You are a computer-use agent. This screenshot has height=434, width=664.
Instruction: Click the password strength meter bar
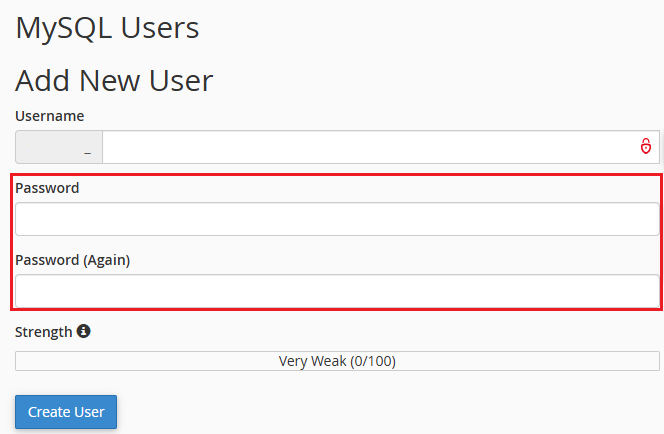tap(337, 361)
